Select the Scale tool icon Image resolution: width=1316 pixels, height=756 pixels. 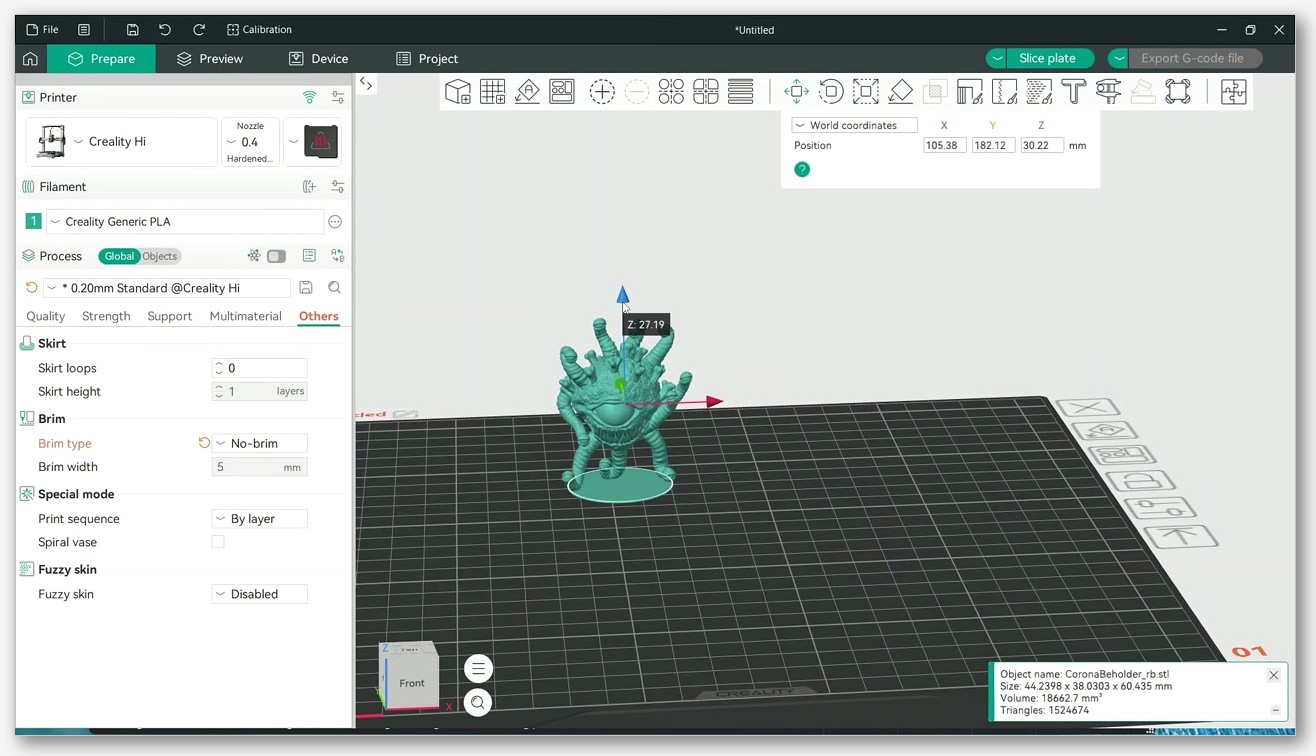tap(866, 92)
